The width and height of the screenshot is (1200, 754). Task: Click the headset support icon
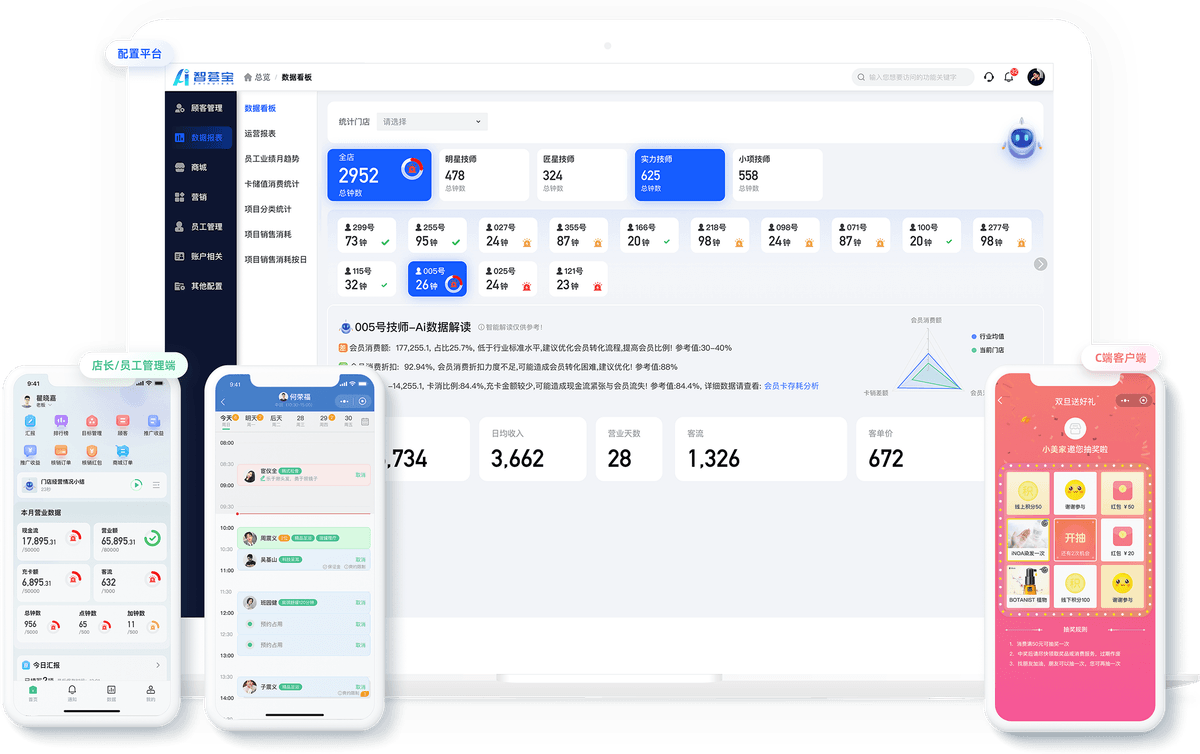[989, 77]
